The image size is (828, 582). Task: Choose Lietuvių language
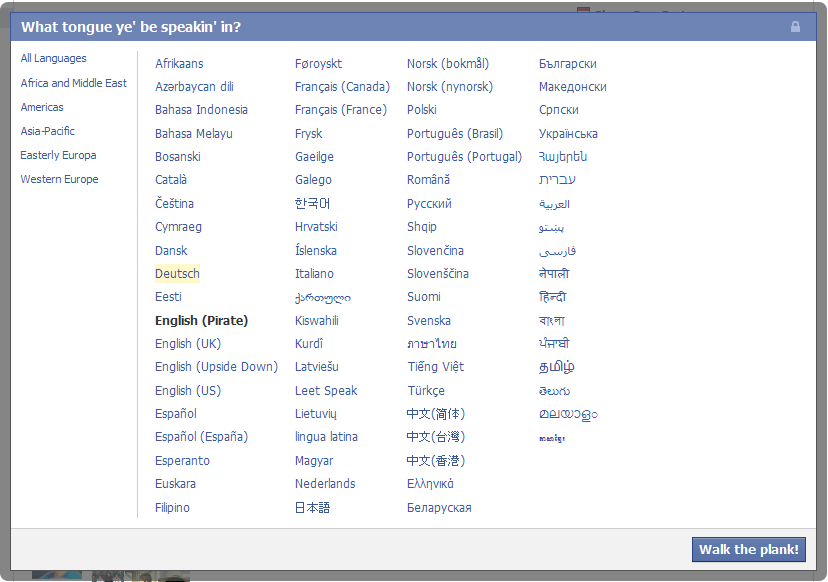pos(316,414)
